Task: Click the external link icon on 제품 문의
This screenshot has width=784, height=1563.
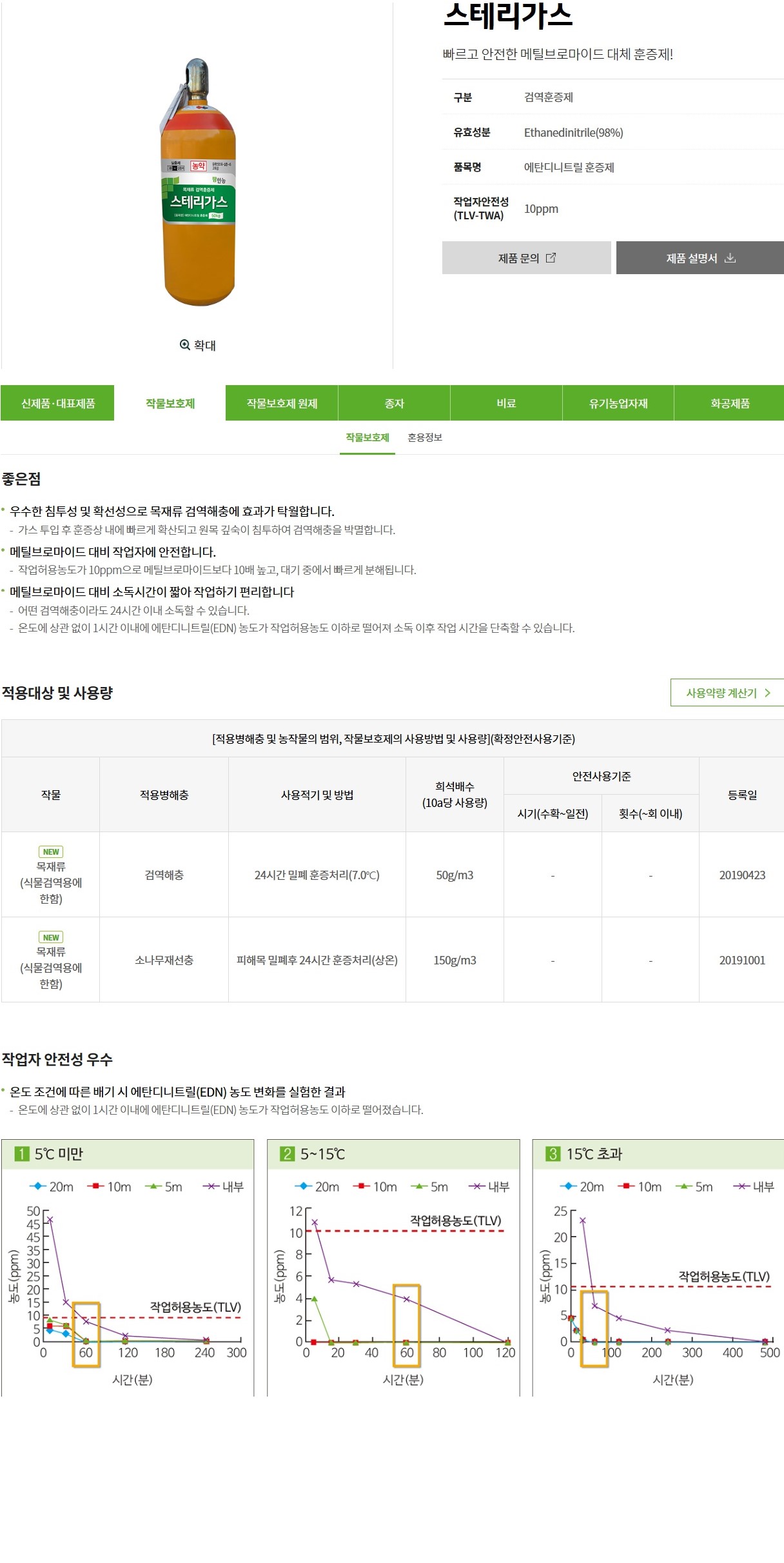Action: tap(551, 258)
